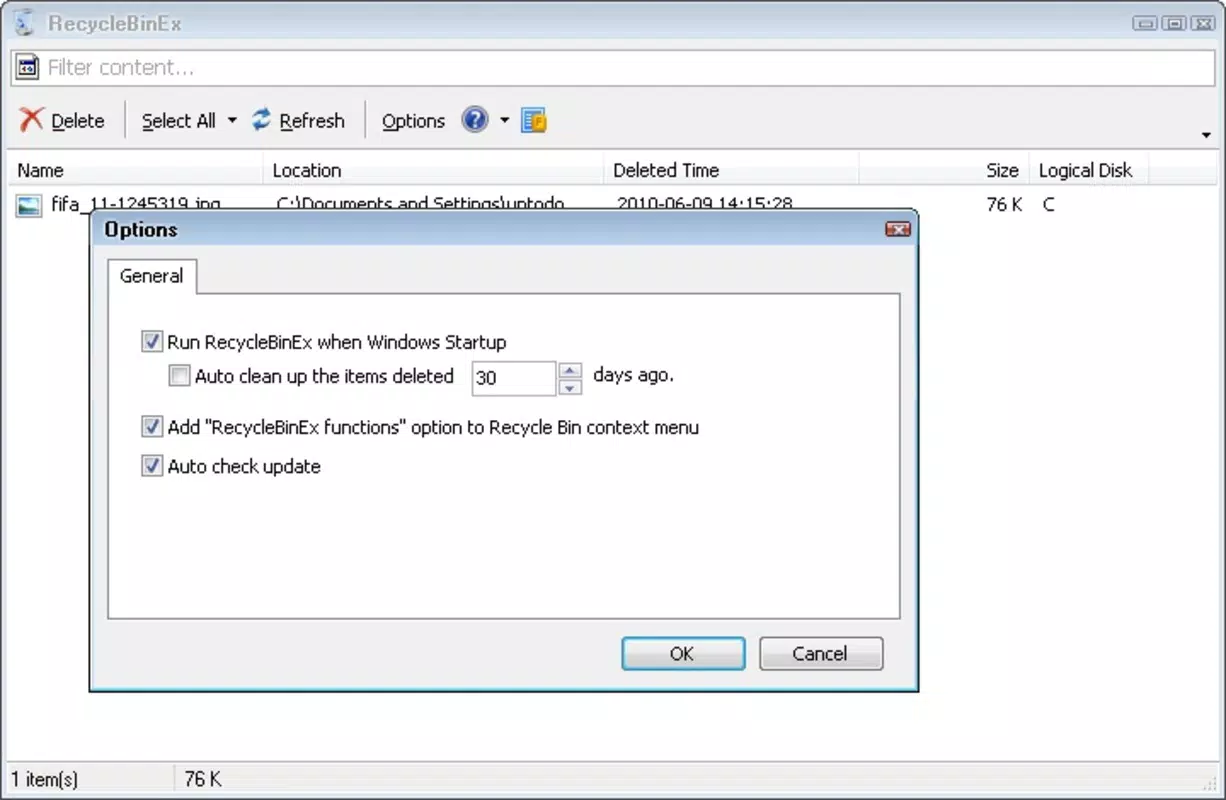Minimize the RecycleBinEx window

pos(1146,23)
